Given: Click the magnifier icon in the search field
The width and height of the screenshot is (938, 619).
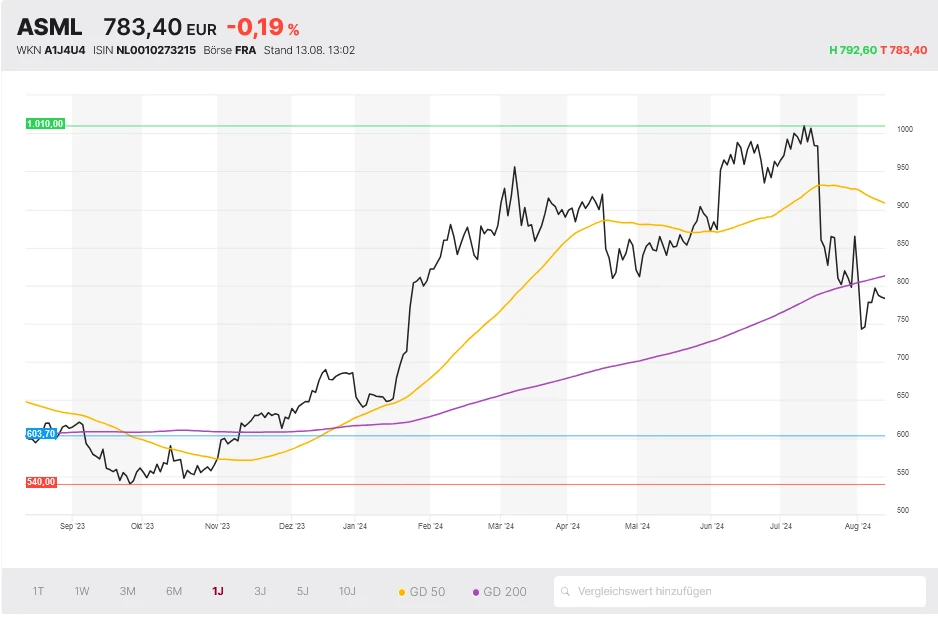Looking at the screenshot, I should pos(568,591).
